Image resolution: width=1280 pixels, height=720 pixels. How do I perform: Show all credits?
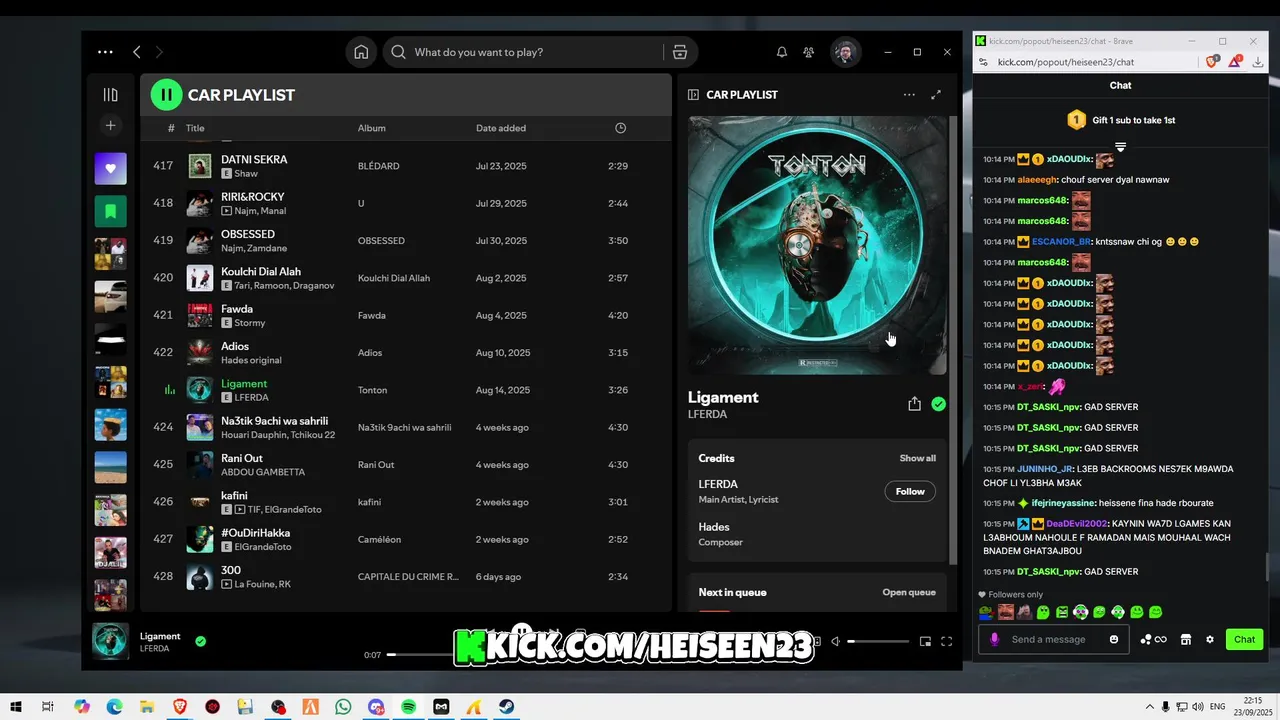(917, 458)
